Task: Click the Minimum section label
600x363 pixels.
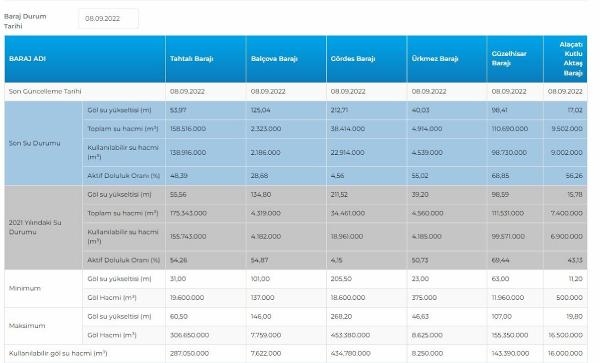Action: [24, 288]
